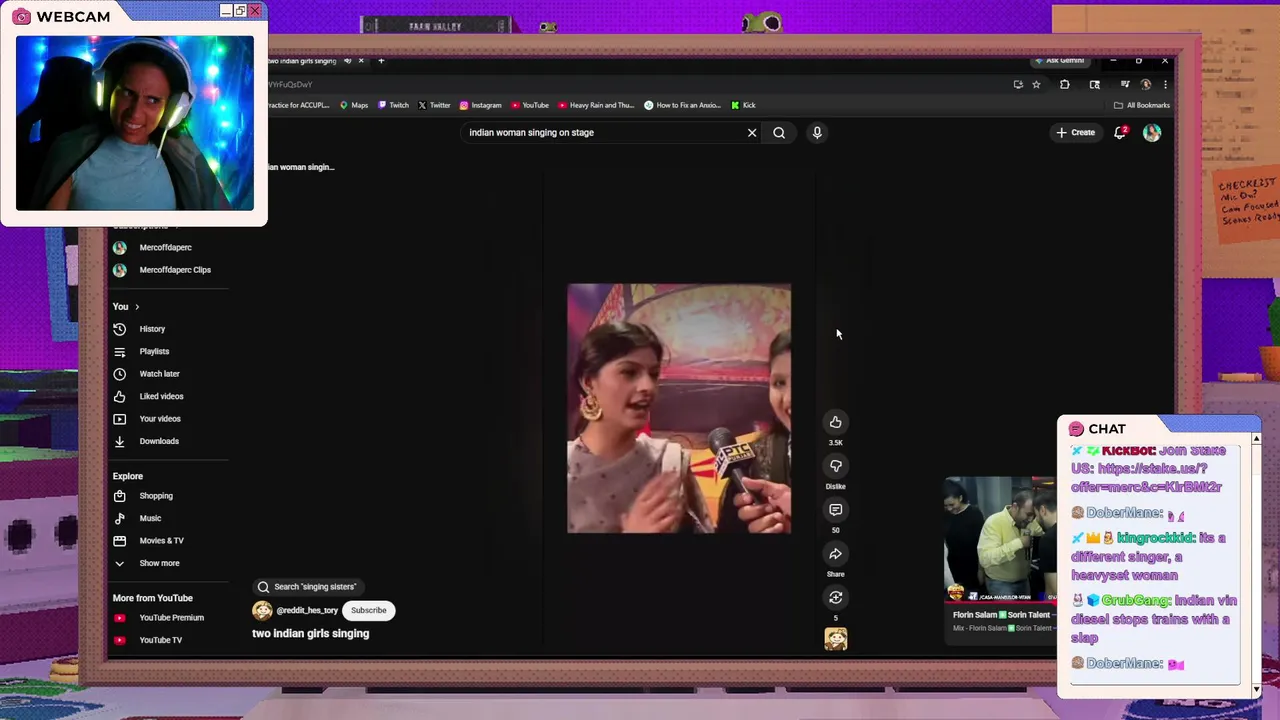
Task: Open the Kick bookmark
Action: [743, 105]
